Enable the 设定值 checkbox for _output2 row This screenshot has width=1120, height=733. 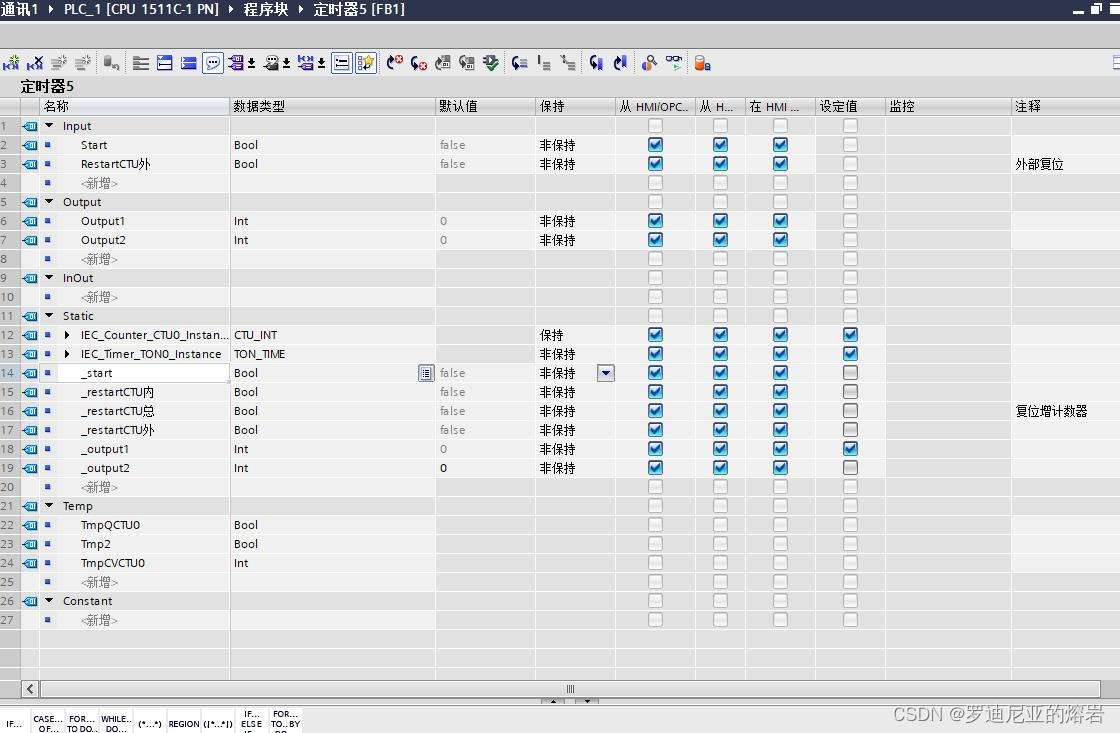[850, 467]
